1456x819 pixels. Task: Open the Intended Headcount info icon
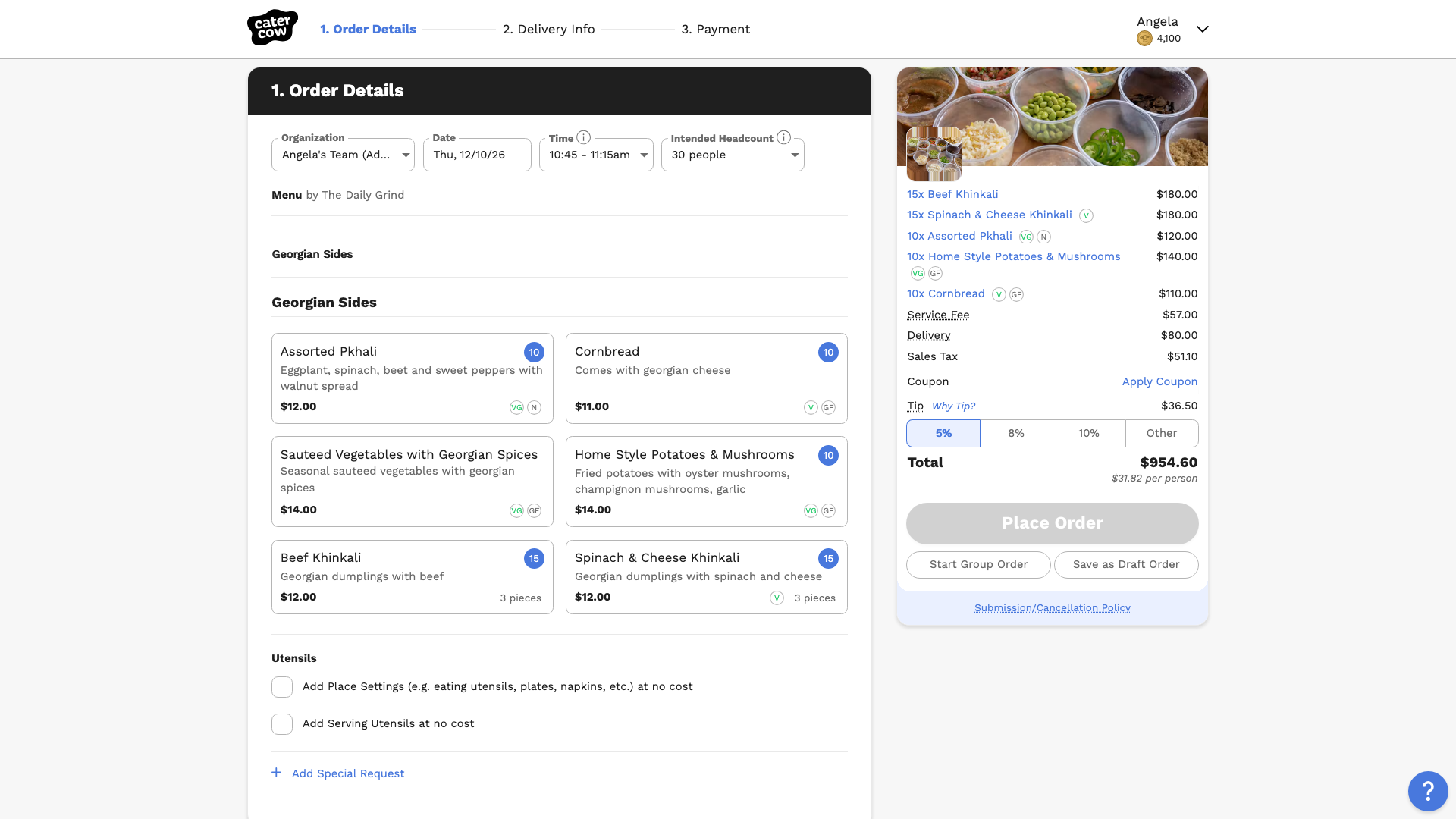point(784,137)
